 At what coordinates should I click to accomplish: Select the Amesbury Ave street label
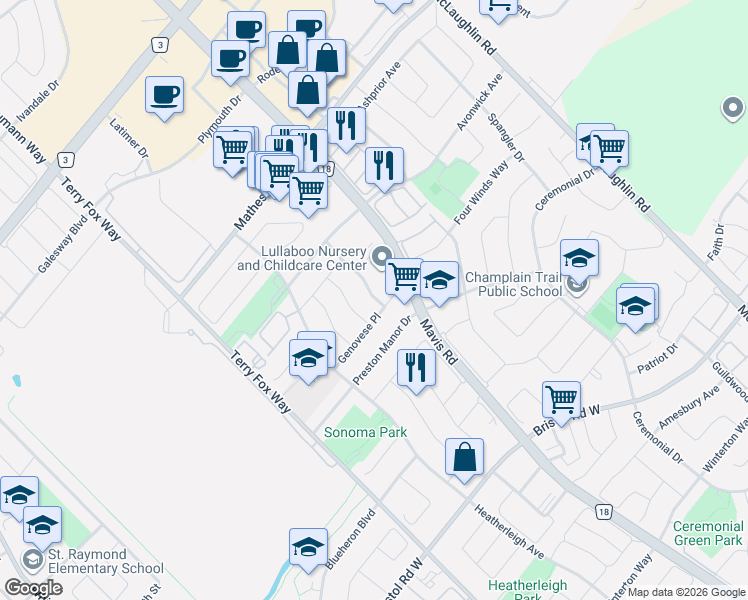click(689, 407)
